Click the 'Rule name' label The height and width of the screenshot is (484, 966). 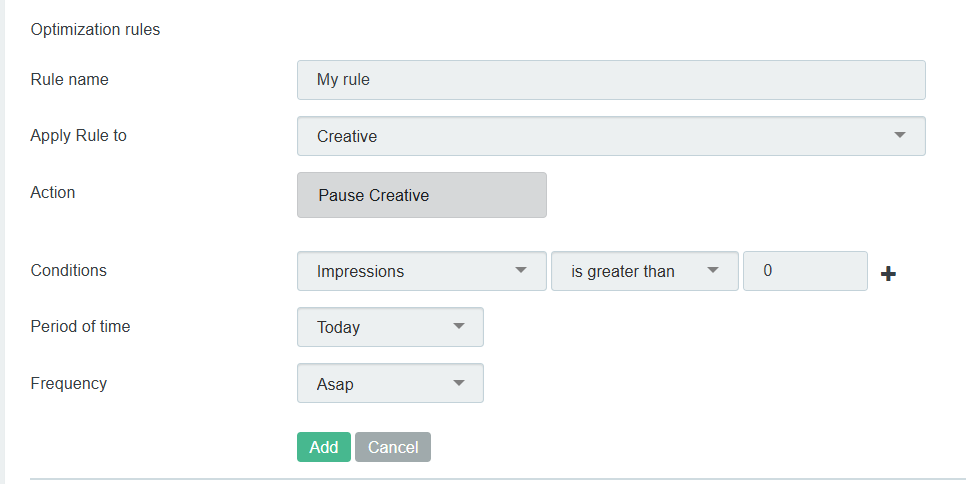[x=69, y=79]
